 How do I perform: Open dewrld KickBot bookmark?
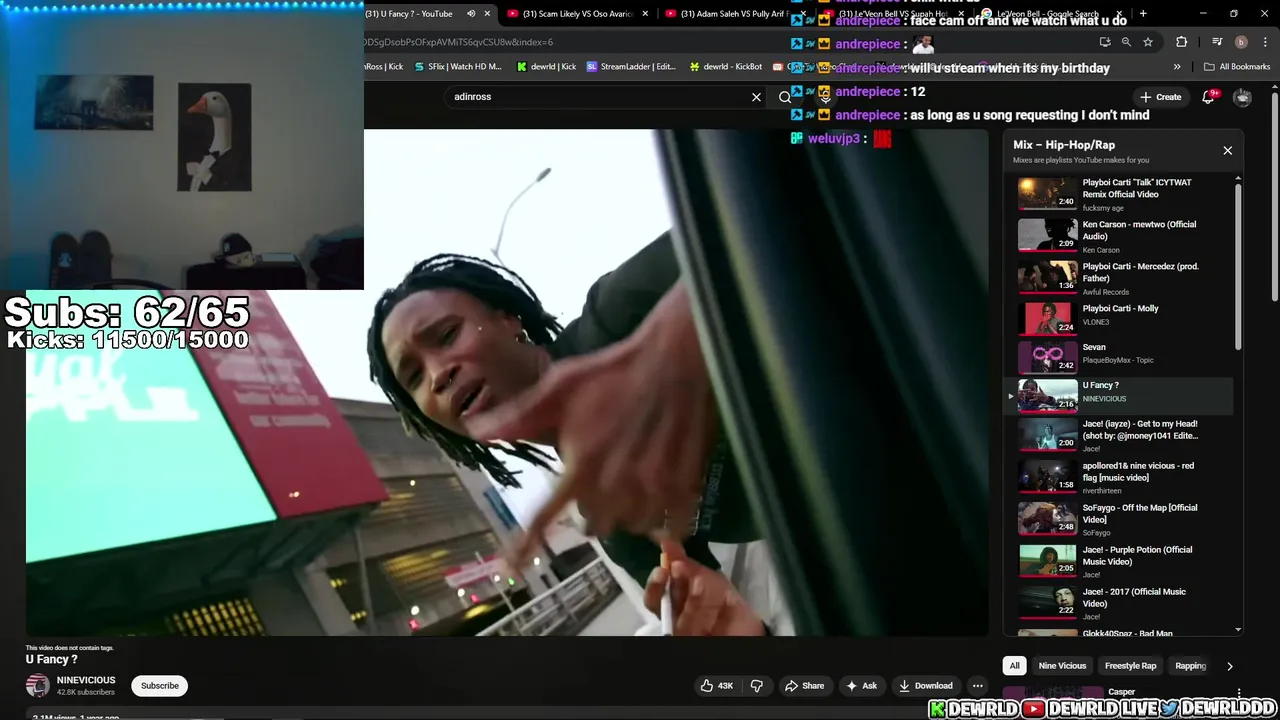pos(726,67)
